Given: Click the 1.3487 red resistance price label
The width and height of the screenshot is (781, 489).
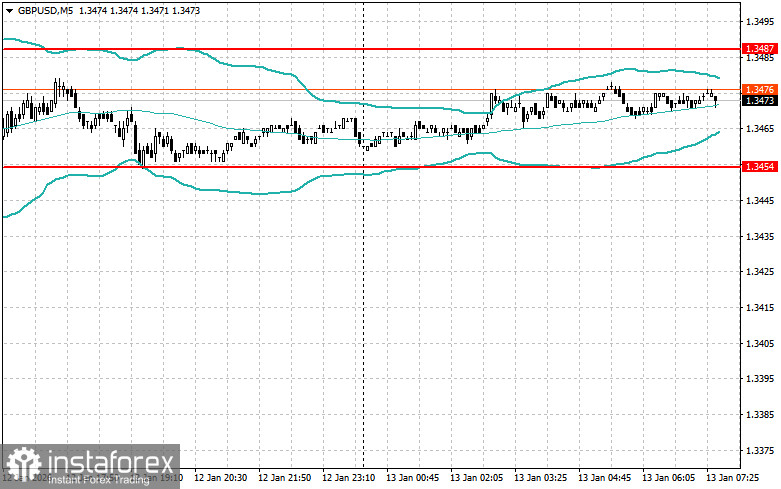Looking at the screenshot, I should click(760, 48).
